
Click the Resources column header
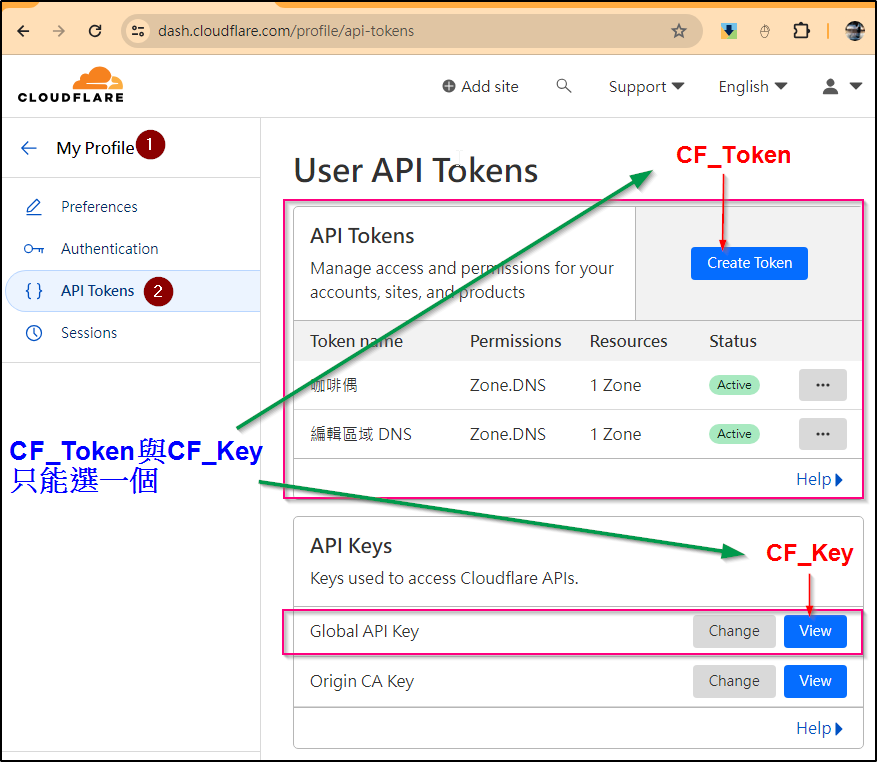tap(628, 341)
